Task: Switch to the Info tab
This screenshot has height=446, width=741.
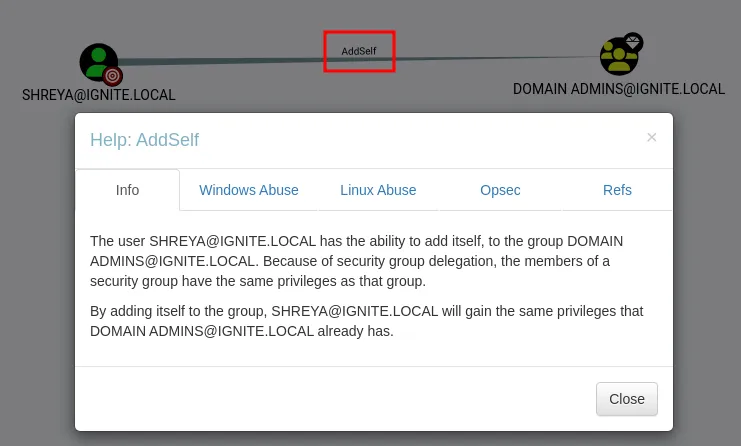Action: point(127,190)
